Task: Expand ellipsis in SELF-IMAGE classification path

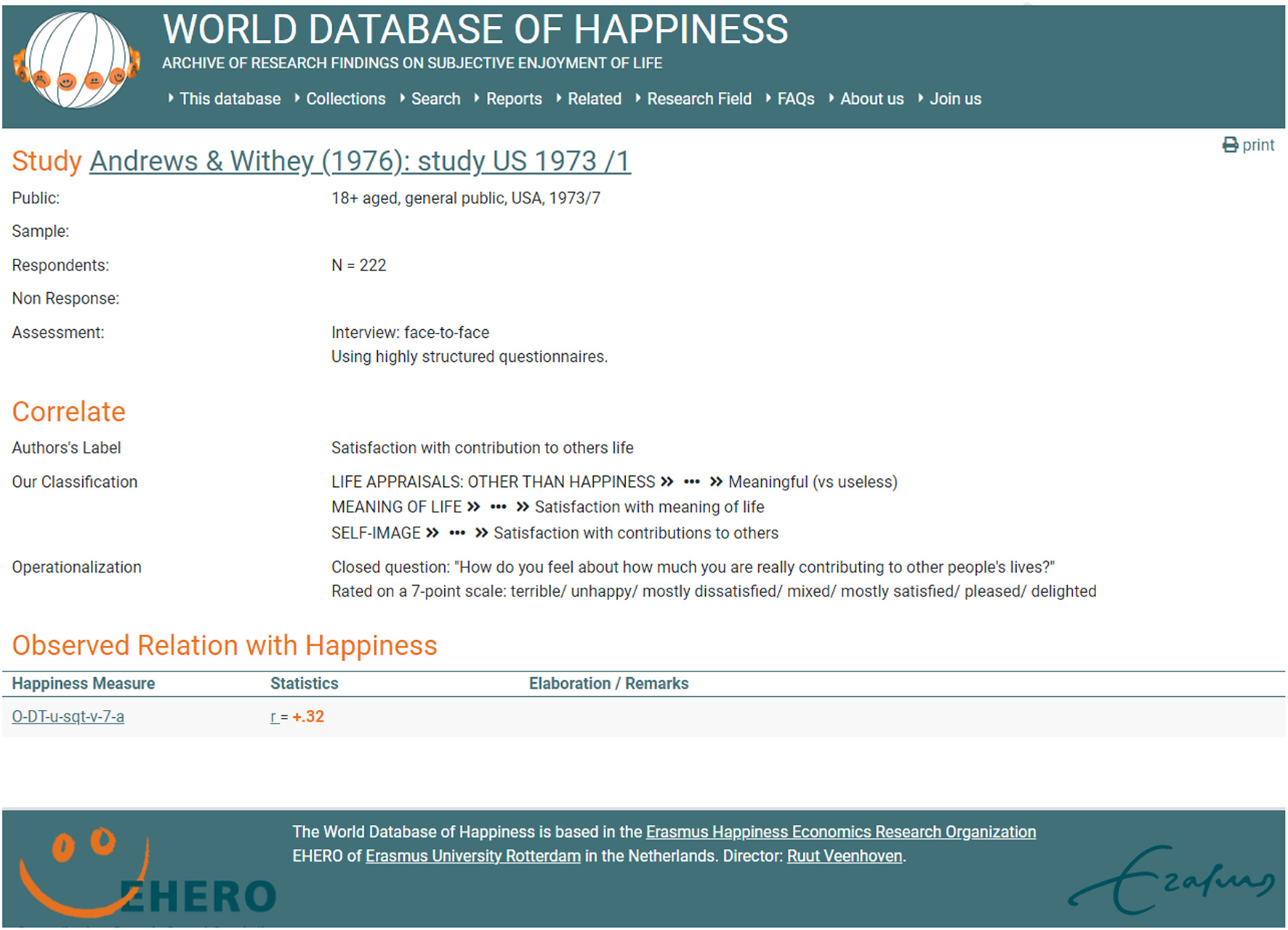Action: coord(456,533)
